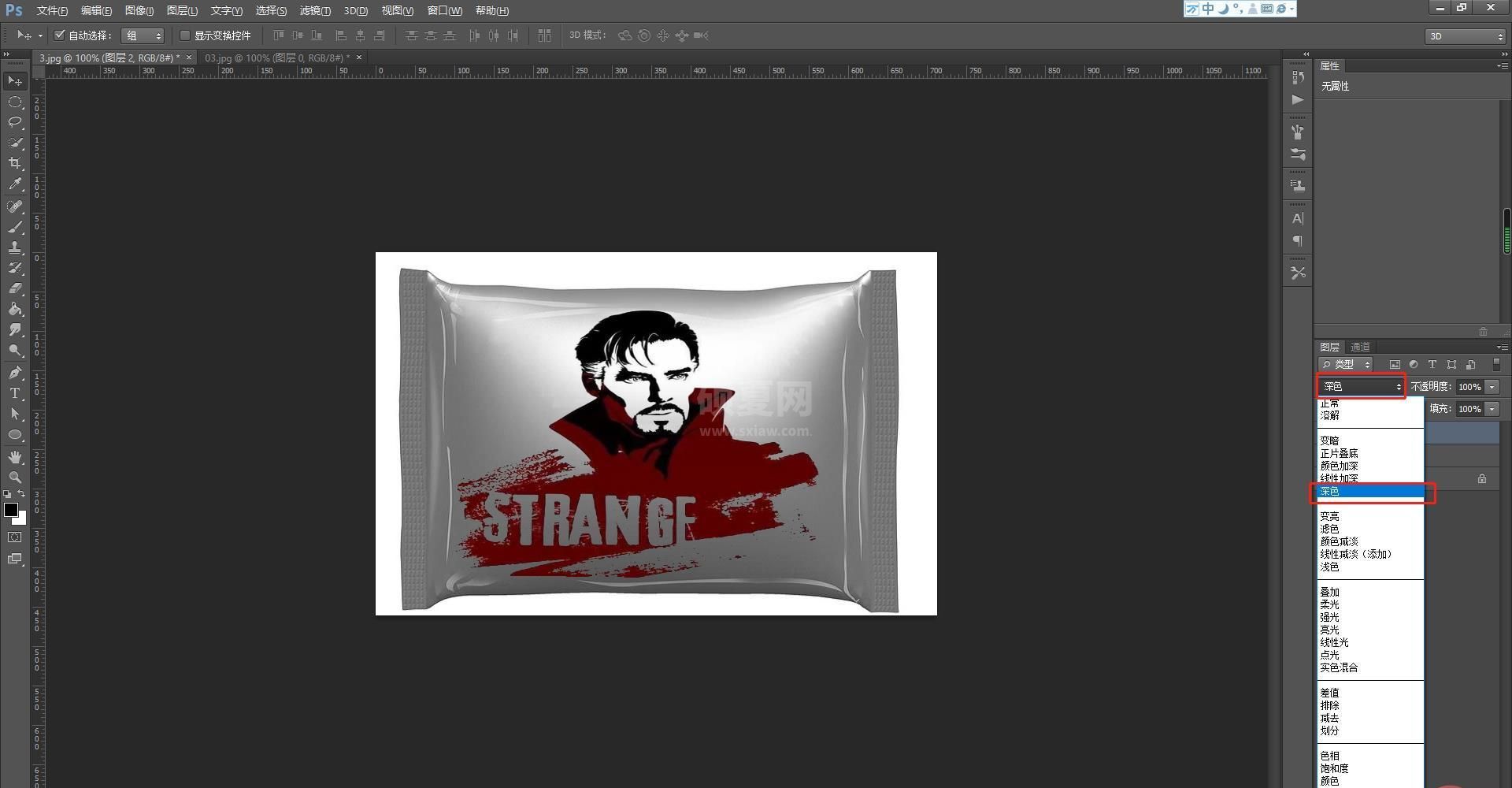Select the Eyedropper tool
Image resolution: width=1512 pixels, height=788 pixels.
(15, 184)
